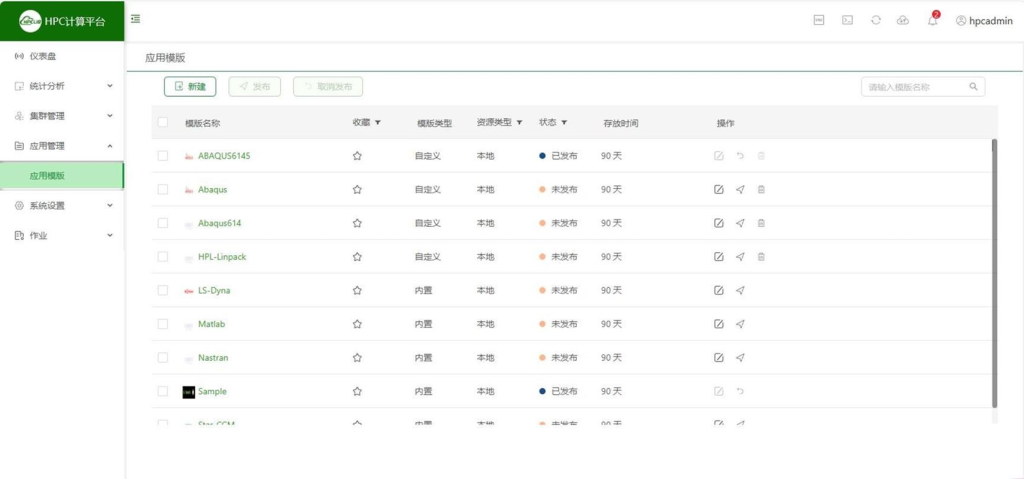This screenshot has height=479, width=1024.
Task: Expand the 统计分析 sidebar menu
Action: coord(62,86)
